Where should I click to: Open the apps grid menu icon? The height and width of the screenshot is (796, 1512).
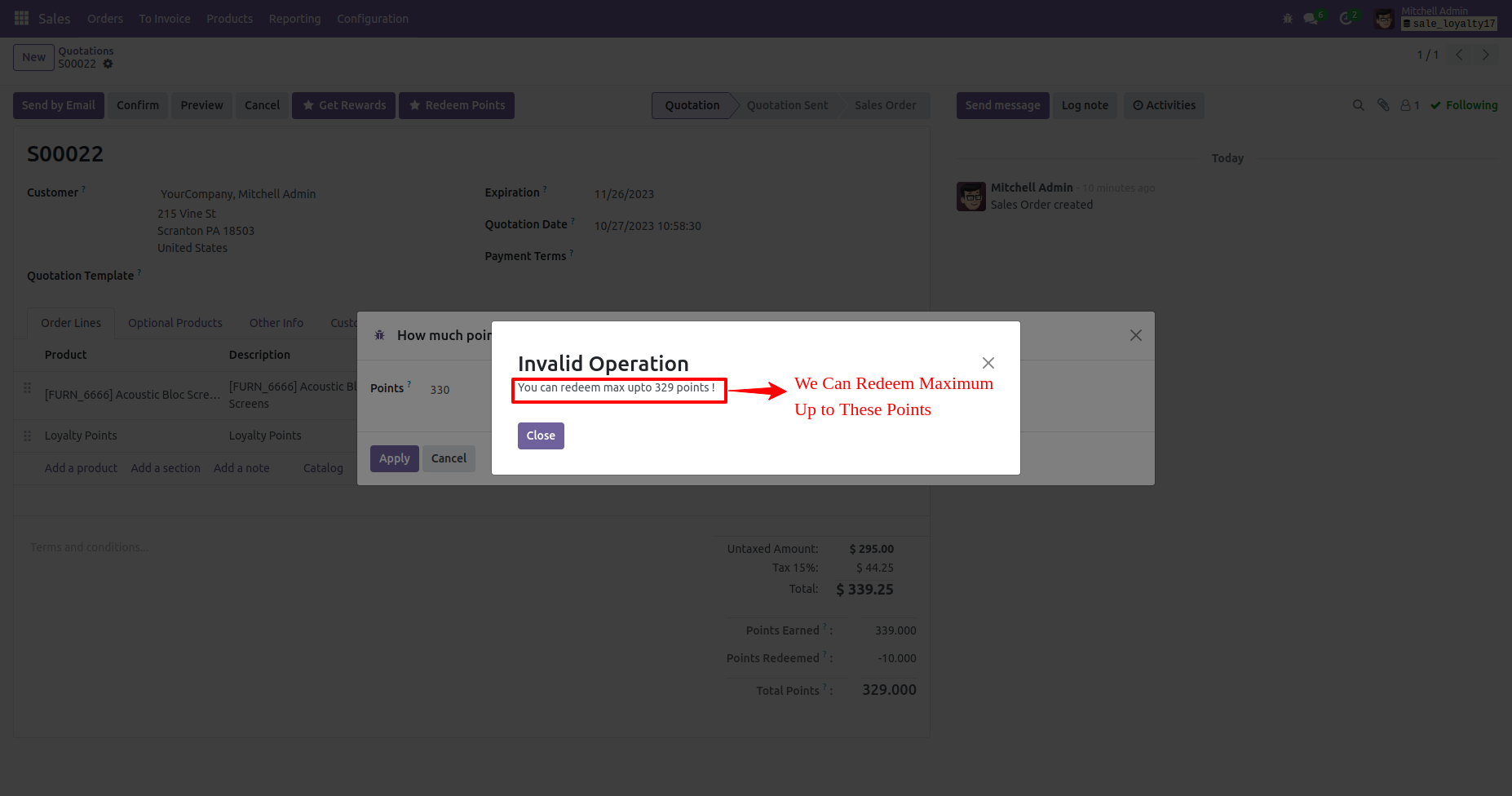[x=22, y=18]
